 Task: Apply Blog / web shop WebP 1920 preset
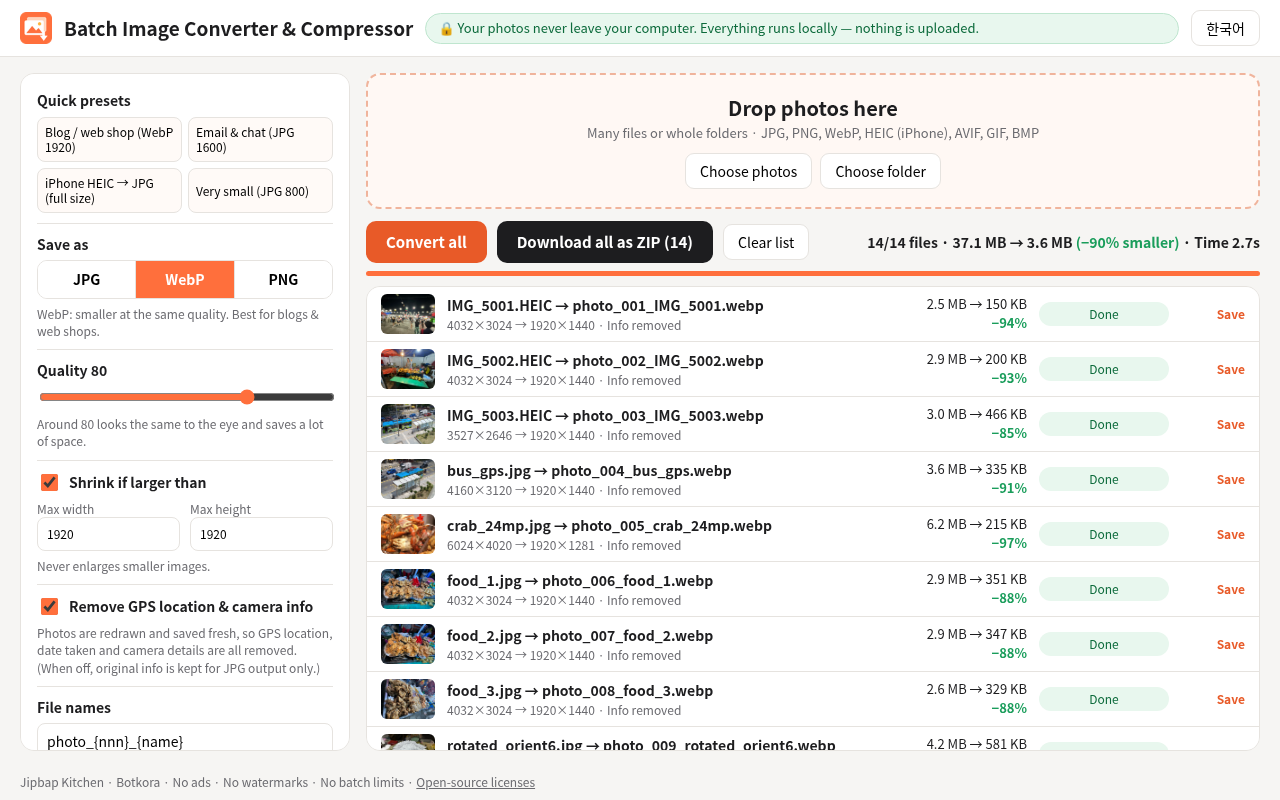(x=109, y=140)
